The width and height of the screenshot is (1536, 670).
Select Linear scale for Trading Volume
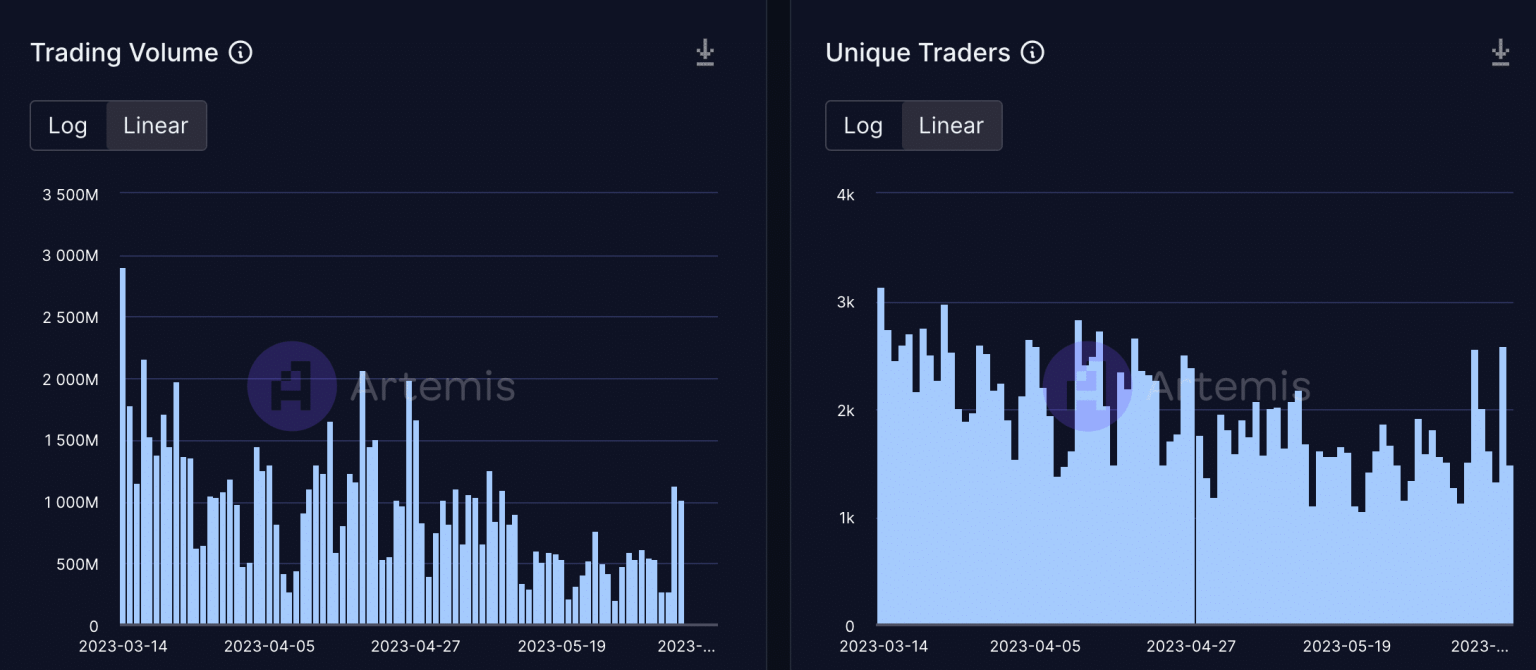(x=156, y=126)
